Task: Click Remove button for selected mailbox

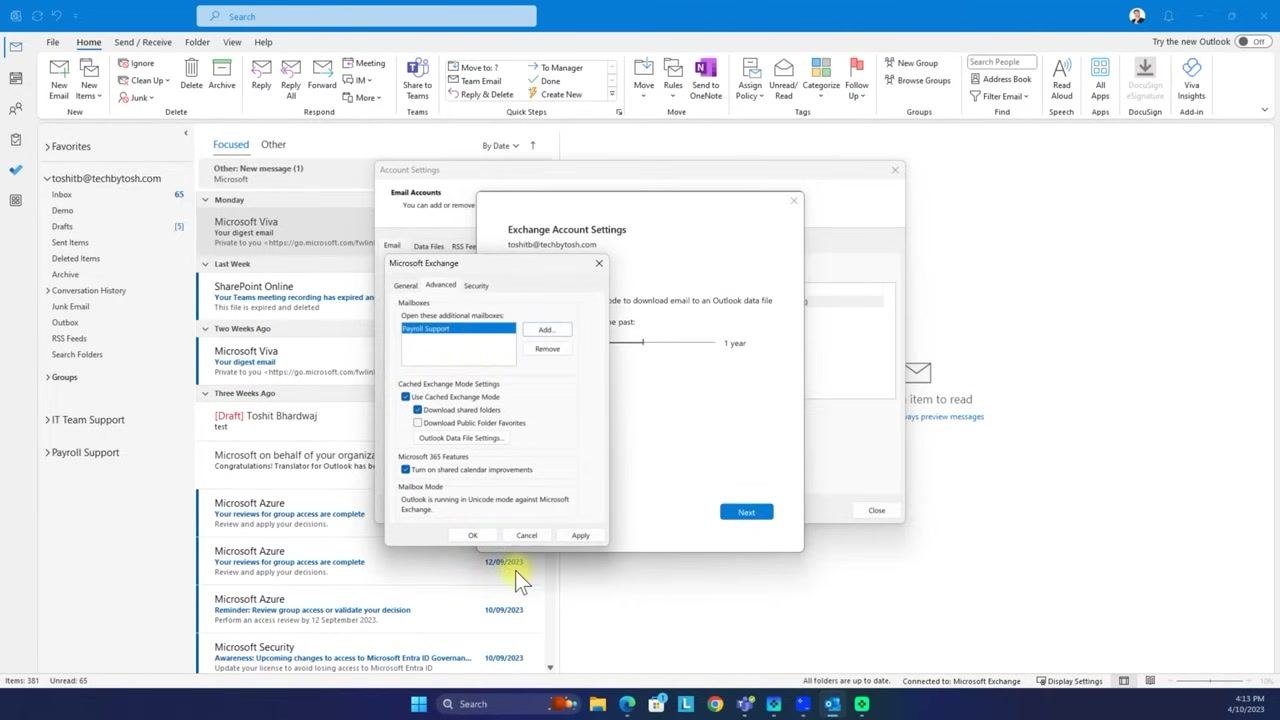Action: coord(547,349)
